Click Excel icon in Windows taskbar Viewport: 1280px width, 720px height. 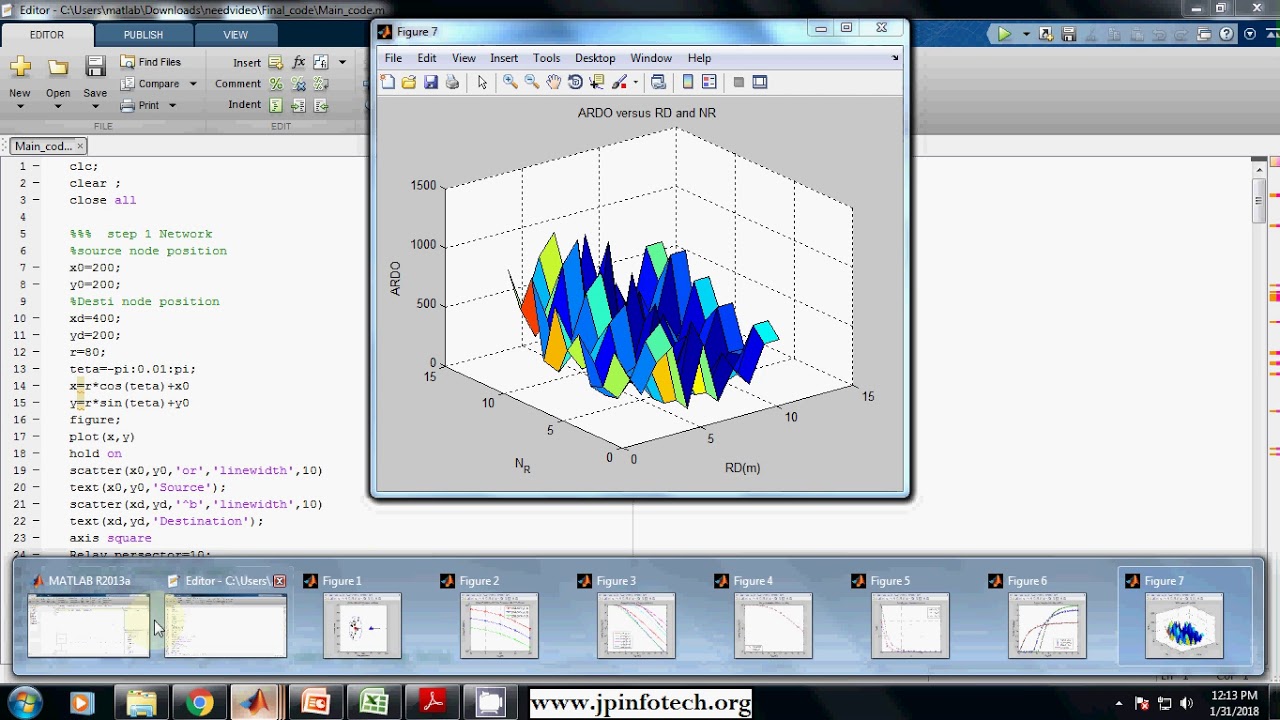[x=374, y=703]
